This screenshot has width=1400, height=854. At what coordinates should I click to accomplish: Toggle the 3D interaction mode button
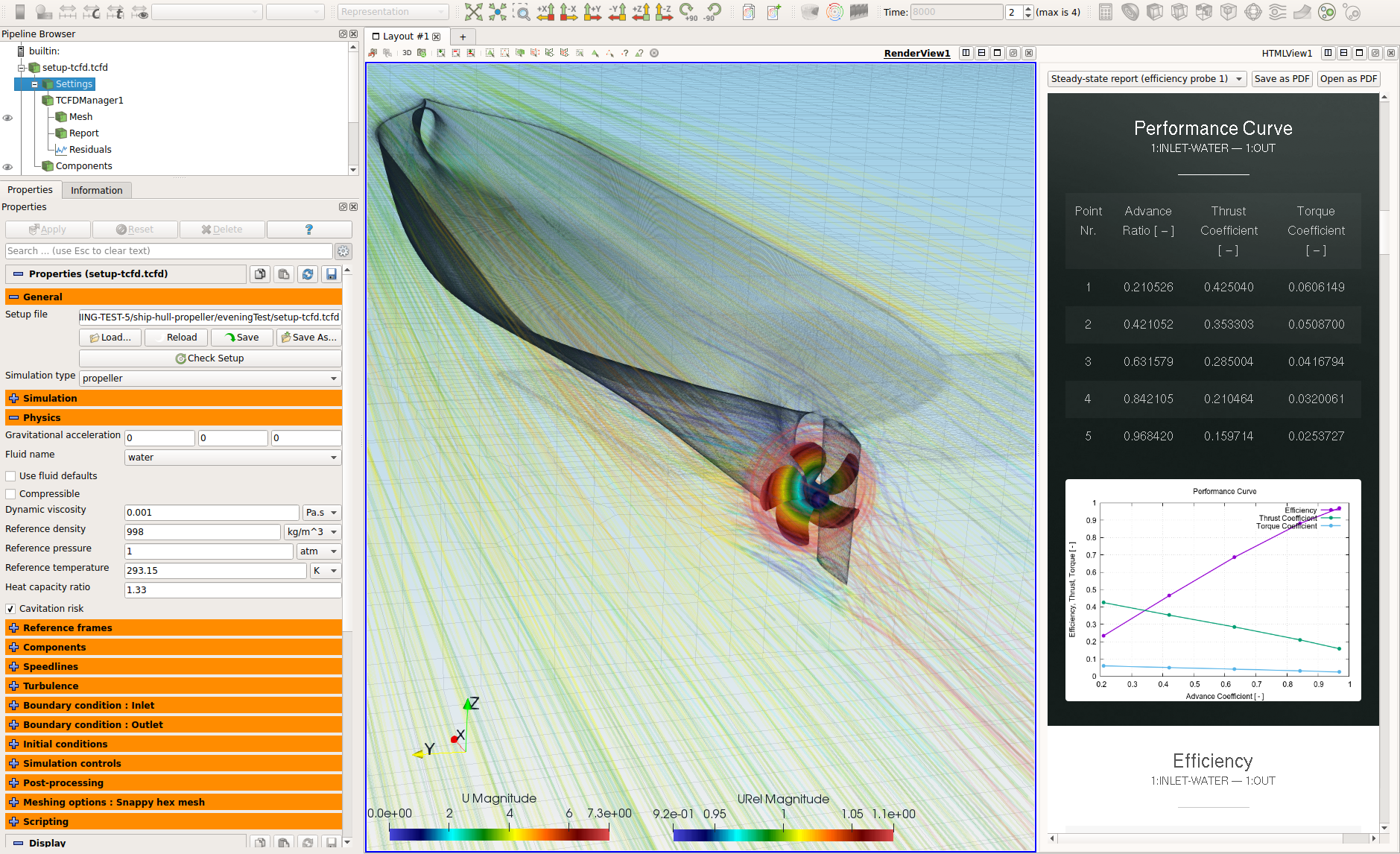[x=407, y=53]
